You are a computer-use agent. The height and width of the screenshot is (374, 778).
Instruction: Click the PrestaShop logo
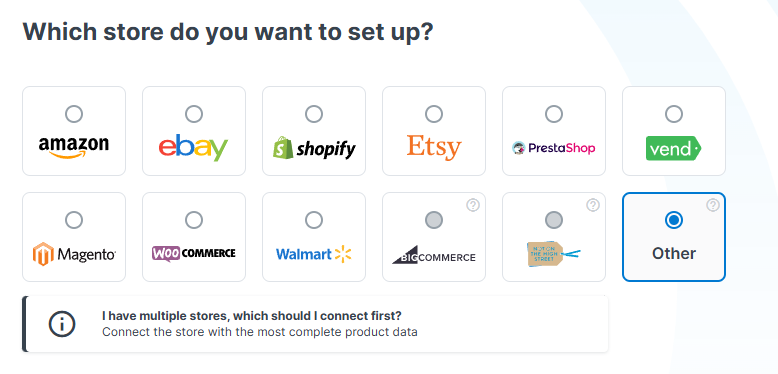coord(554,148)
